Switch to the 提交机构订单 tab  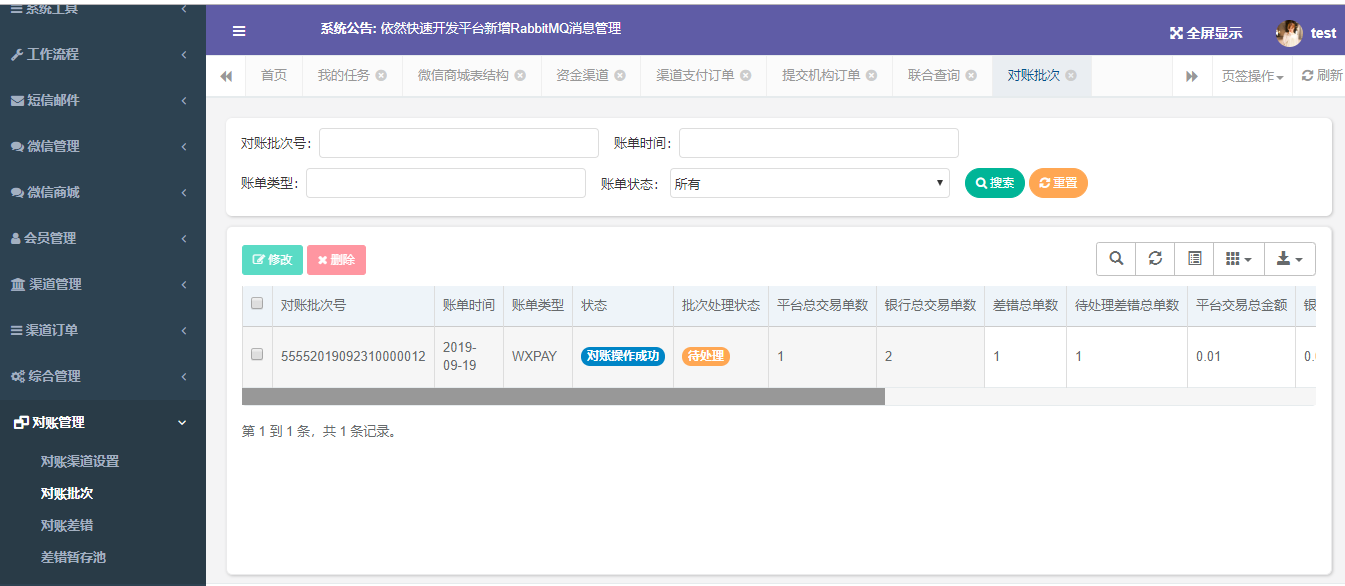coord(821,76)
